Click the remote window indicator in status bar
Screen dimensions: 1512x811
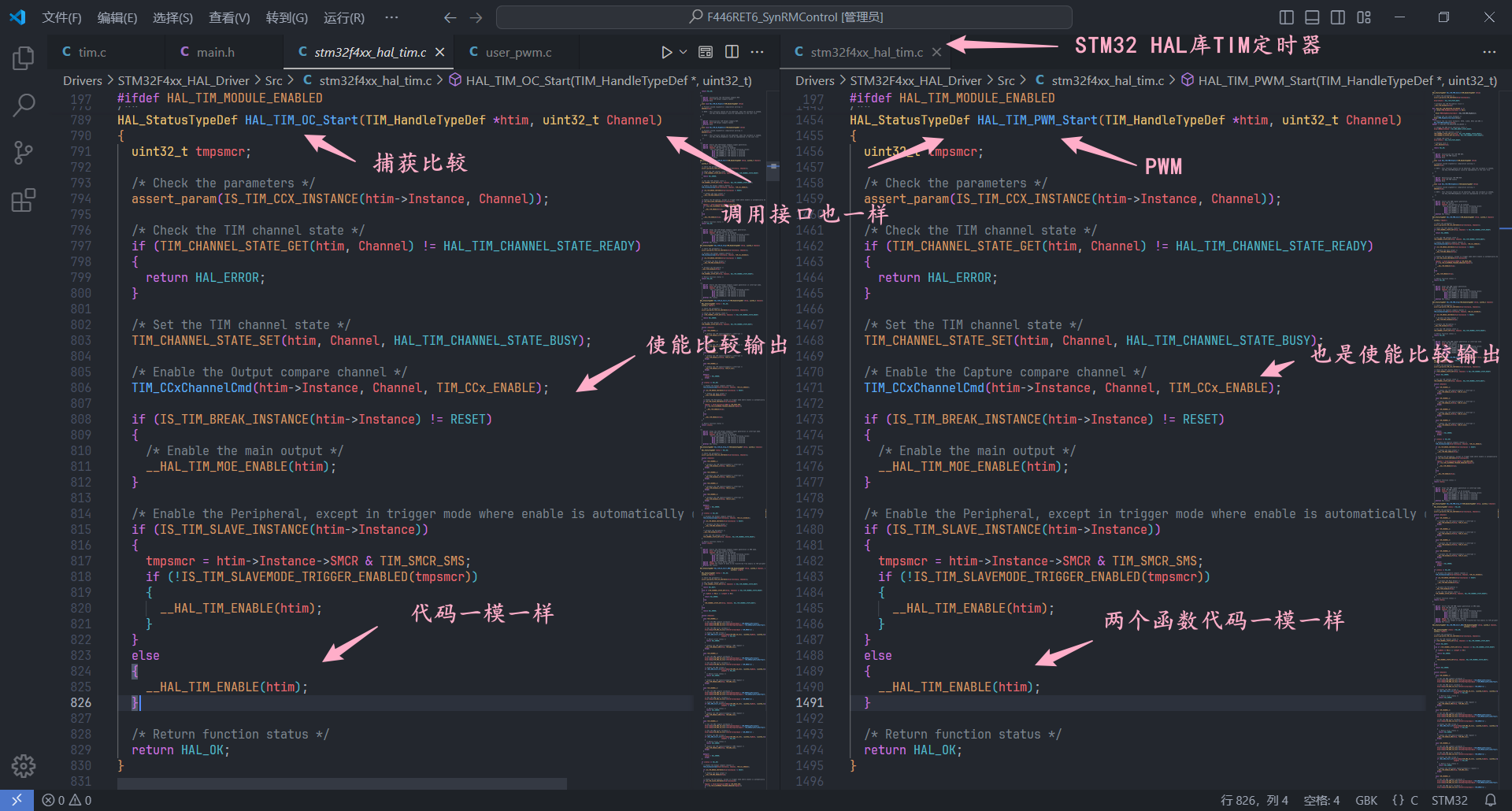[x=17, y=800]
